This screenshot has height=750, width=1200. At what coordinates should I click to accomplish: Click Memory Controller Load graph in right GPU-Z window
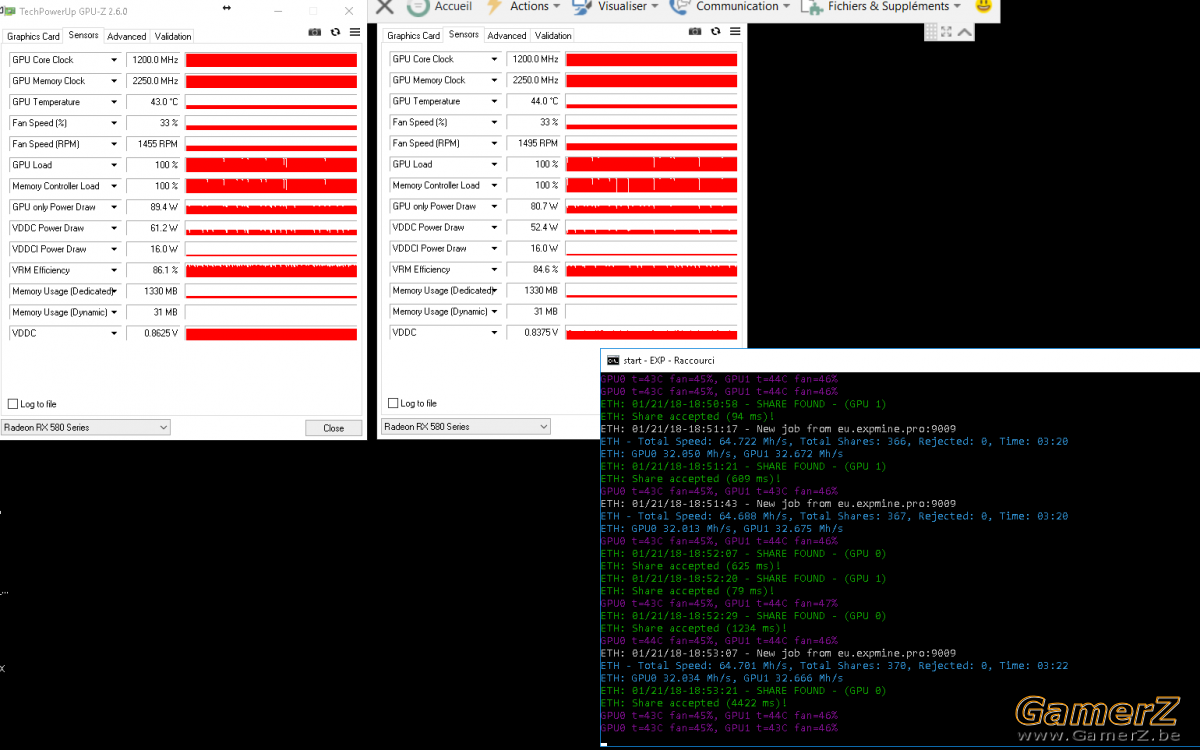pyautogui.click(x=651, y=185)
